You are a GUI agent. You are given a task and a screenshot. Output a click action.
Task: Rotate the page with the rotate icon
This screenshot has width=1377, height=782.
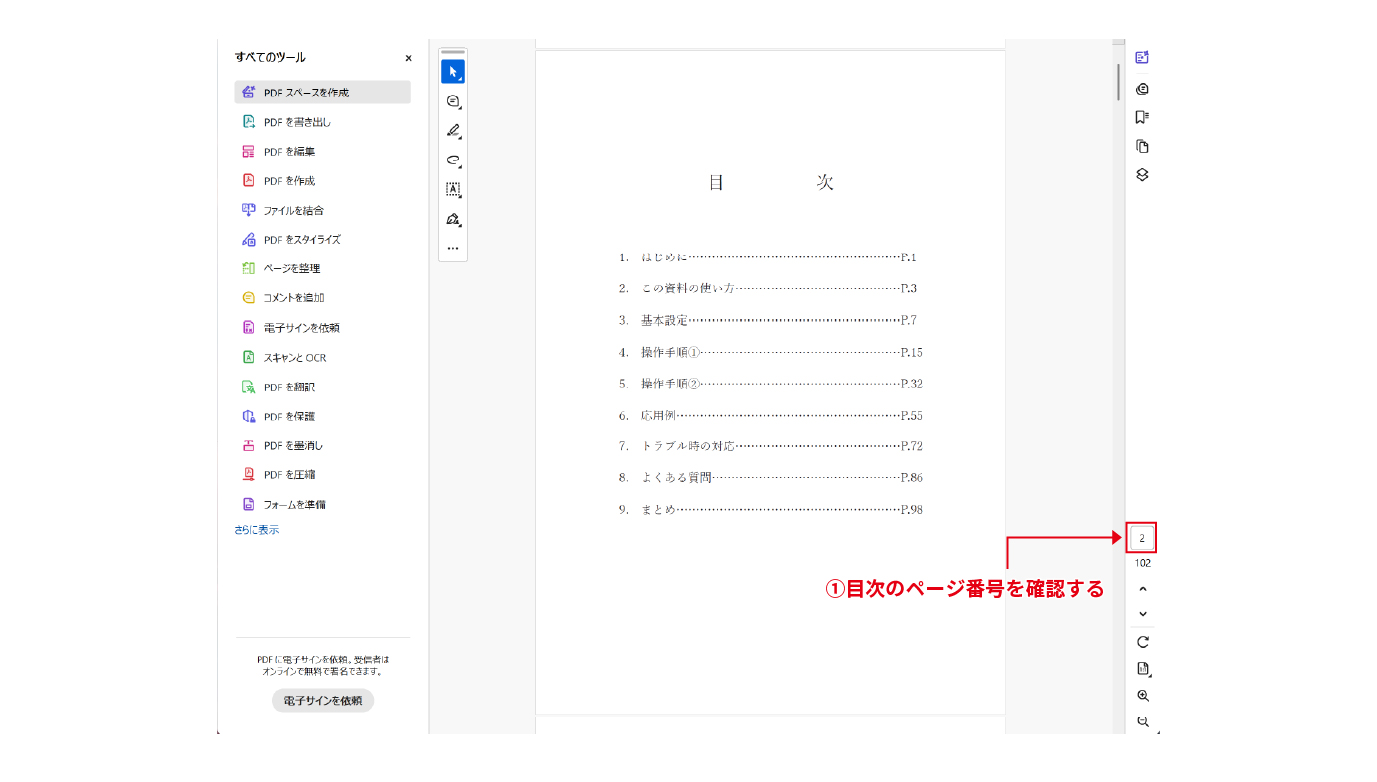[x=1141, y=643]
